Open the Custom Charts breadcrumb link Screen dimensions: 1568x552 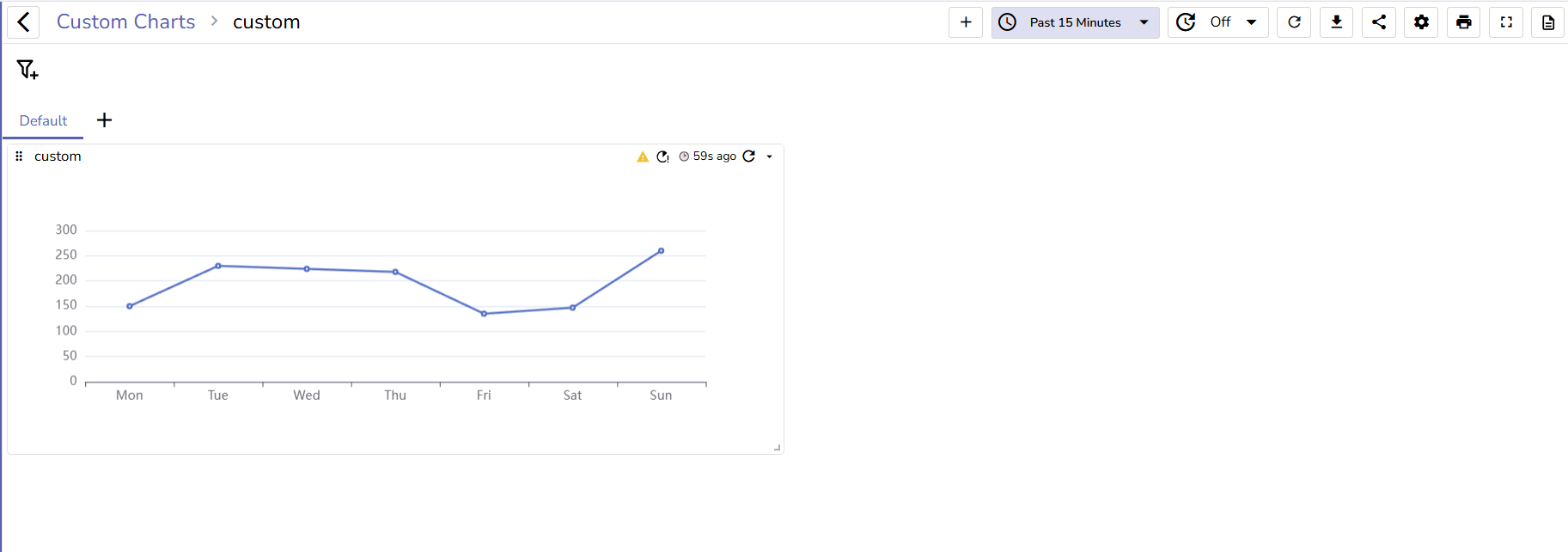(125, 22)
